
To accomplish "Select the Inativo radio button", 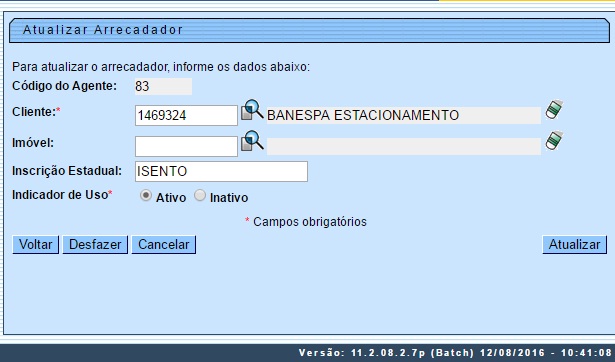I will pos(200,195).
